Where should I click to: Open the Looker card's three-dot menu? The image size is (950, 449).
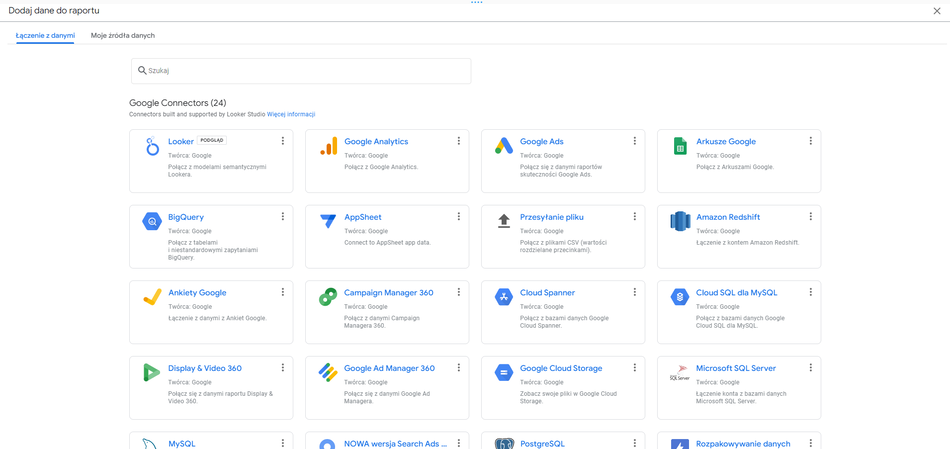click(283, 141)
